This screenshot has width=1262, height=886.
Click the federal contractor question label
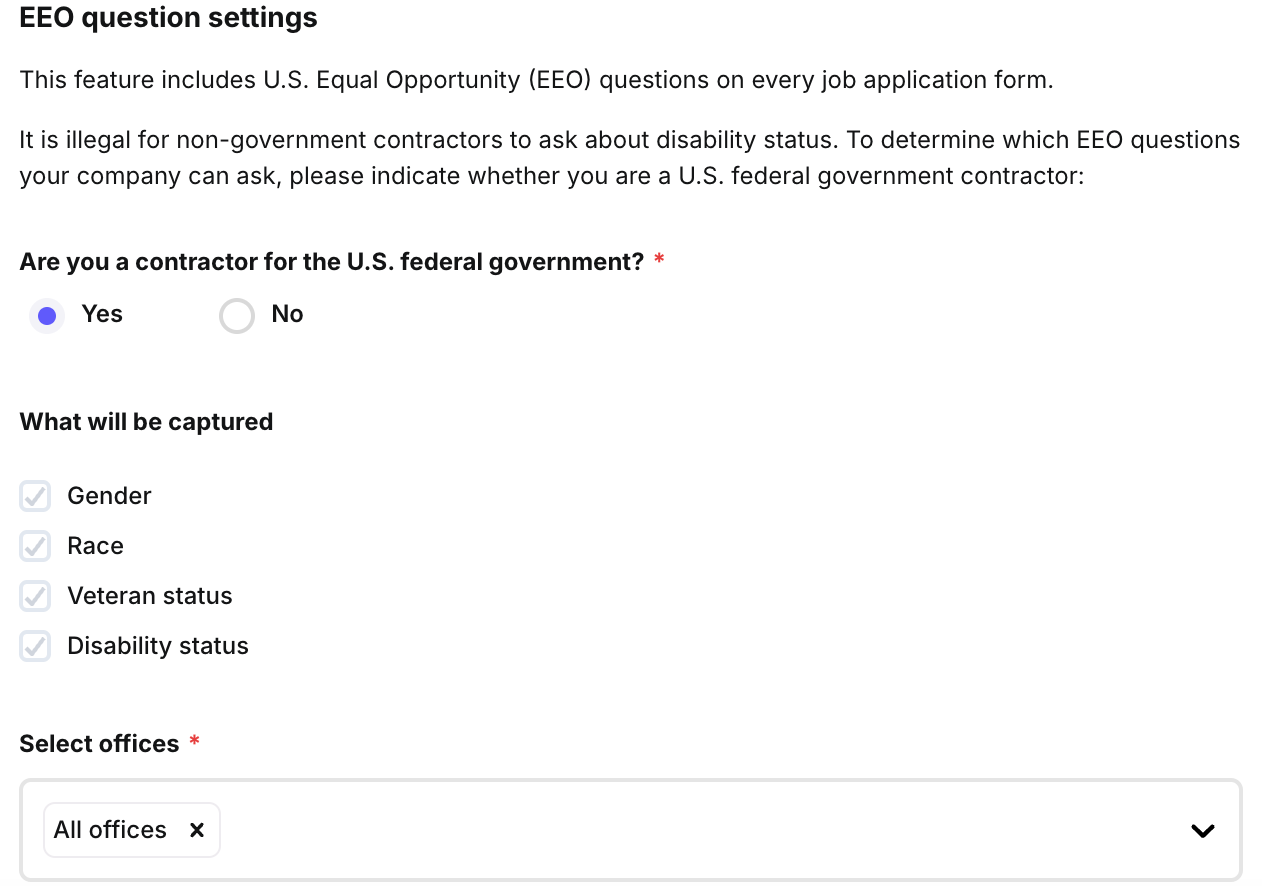[x=331, y=262]
